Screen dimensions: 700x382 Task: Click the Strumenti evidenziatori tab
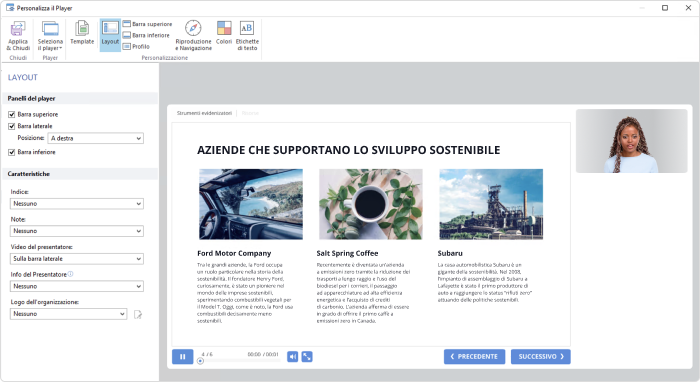(204, 113)
